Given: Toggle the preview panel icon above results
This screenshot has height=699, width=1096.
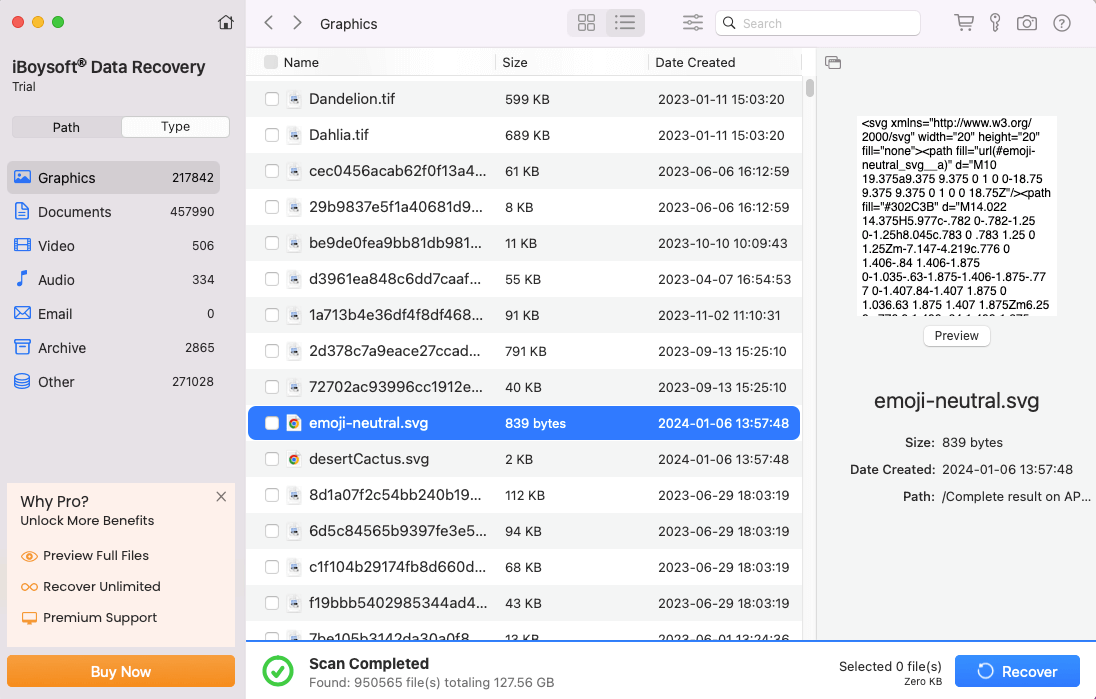Looking at the screenshot, I should pos(833,62).
